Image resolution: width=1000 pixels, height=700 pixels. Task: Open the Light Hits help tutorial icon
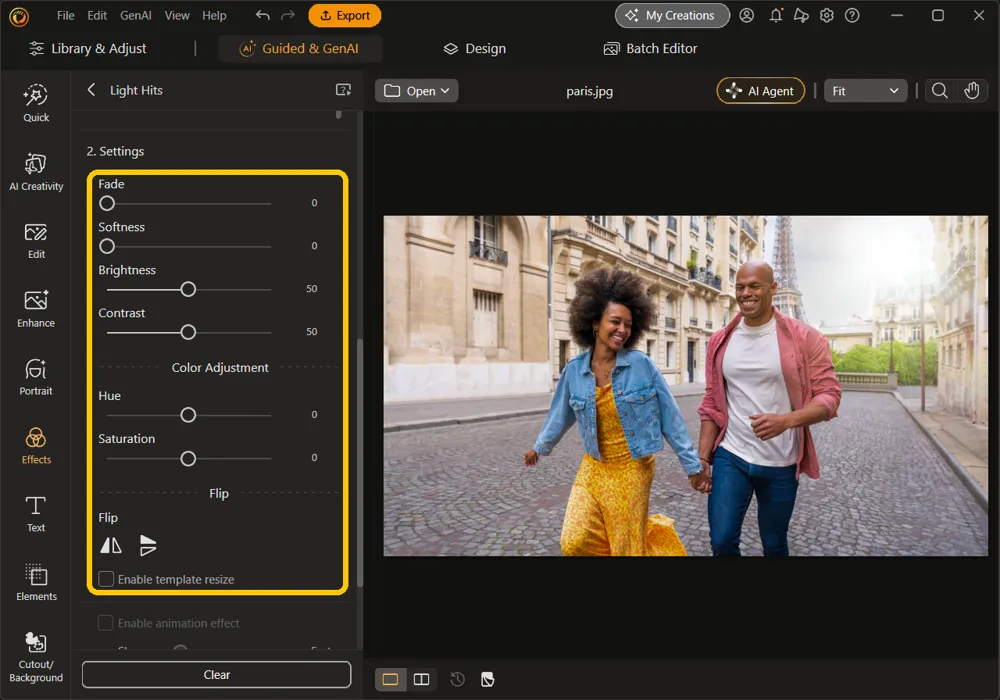(x=343, y=90)
